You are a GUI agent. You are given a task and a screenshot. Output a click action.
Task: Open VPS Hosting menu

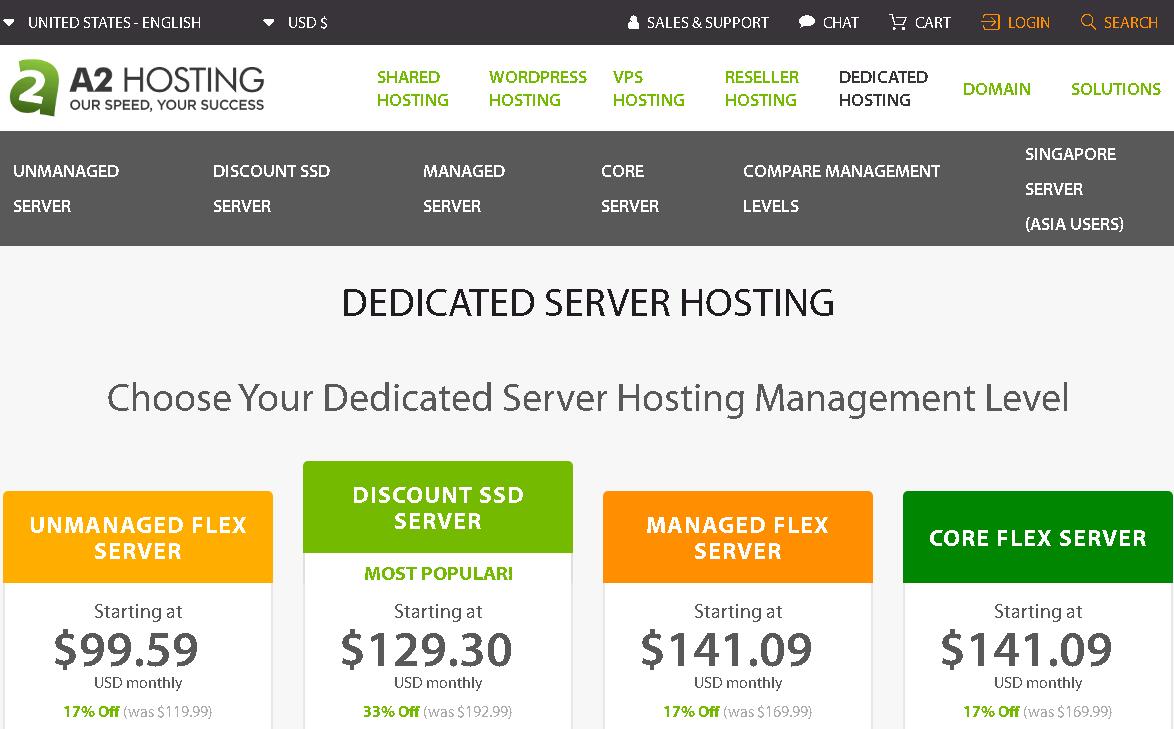coord(648,88)
